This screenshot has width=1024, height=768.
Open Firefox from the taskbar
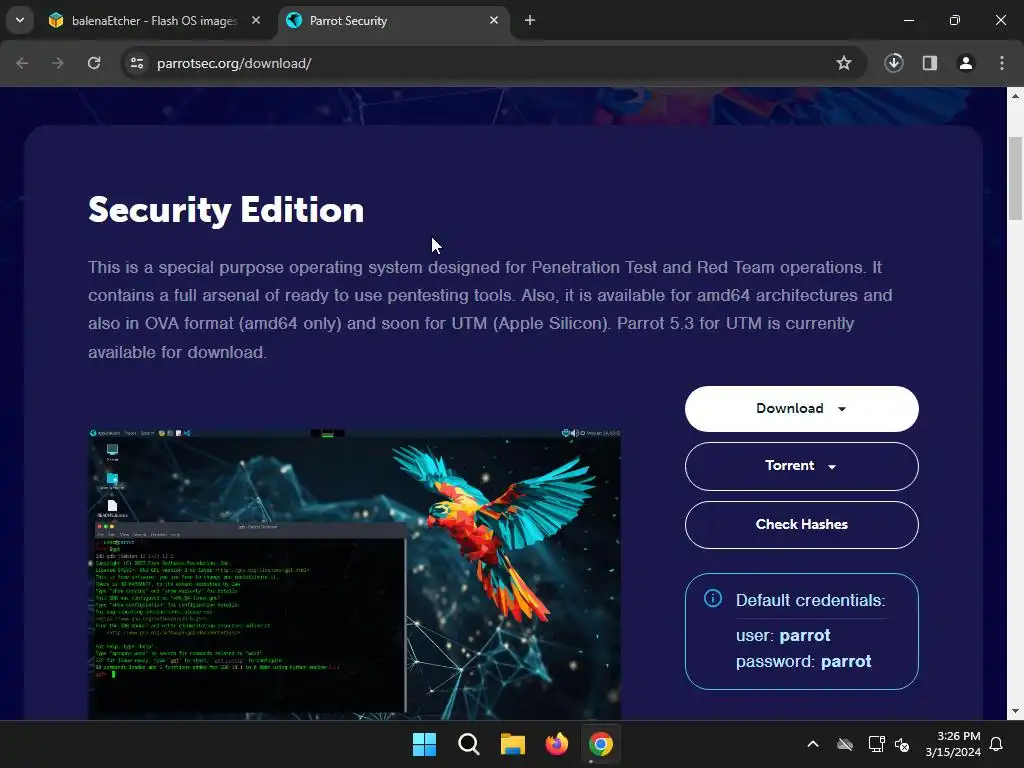[x=557, y=744]
